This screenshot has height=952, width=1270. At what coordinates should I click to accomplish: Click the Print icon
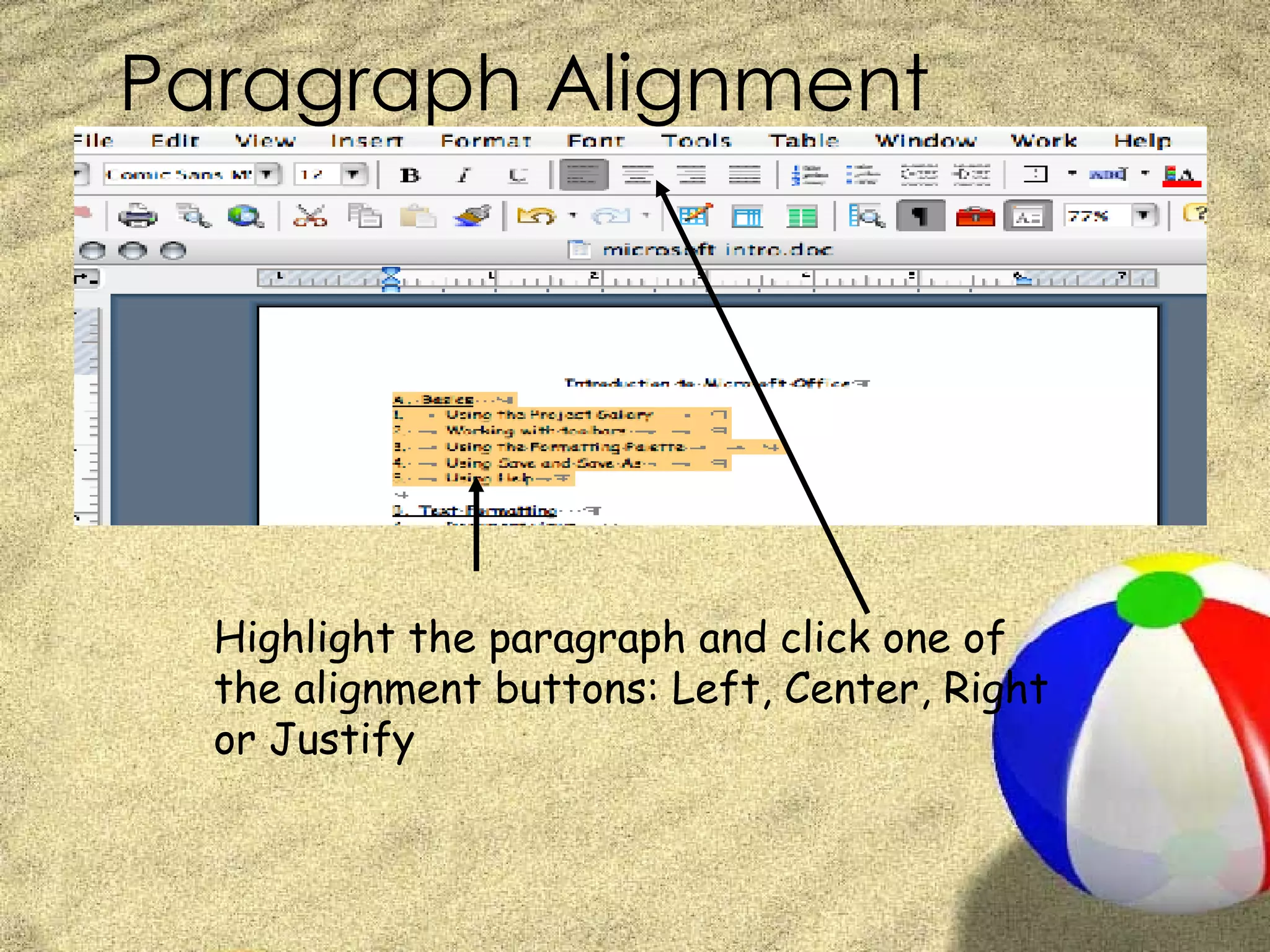click(137, 216)
